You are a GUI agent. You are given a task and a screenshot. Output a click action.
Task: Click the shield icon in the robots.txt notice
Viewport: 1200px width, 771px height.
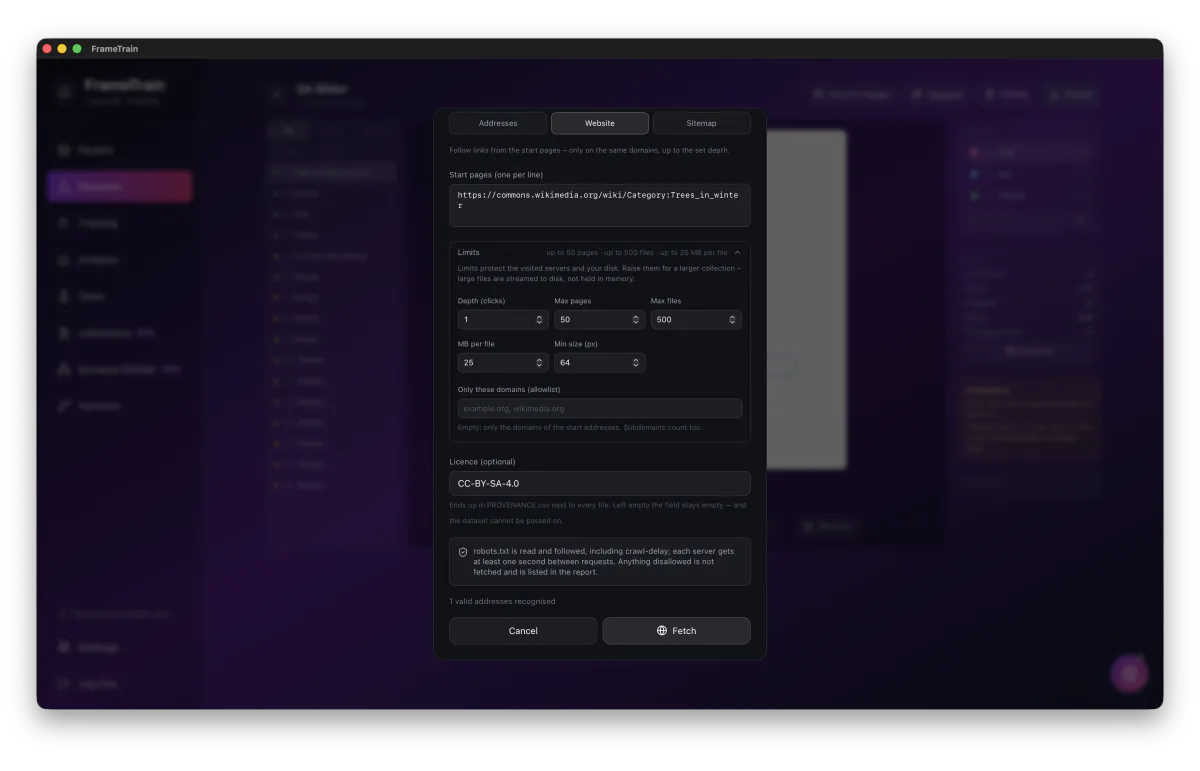463,552
